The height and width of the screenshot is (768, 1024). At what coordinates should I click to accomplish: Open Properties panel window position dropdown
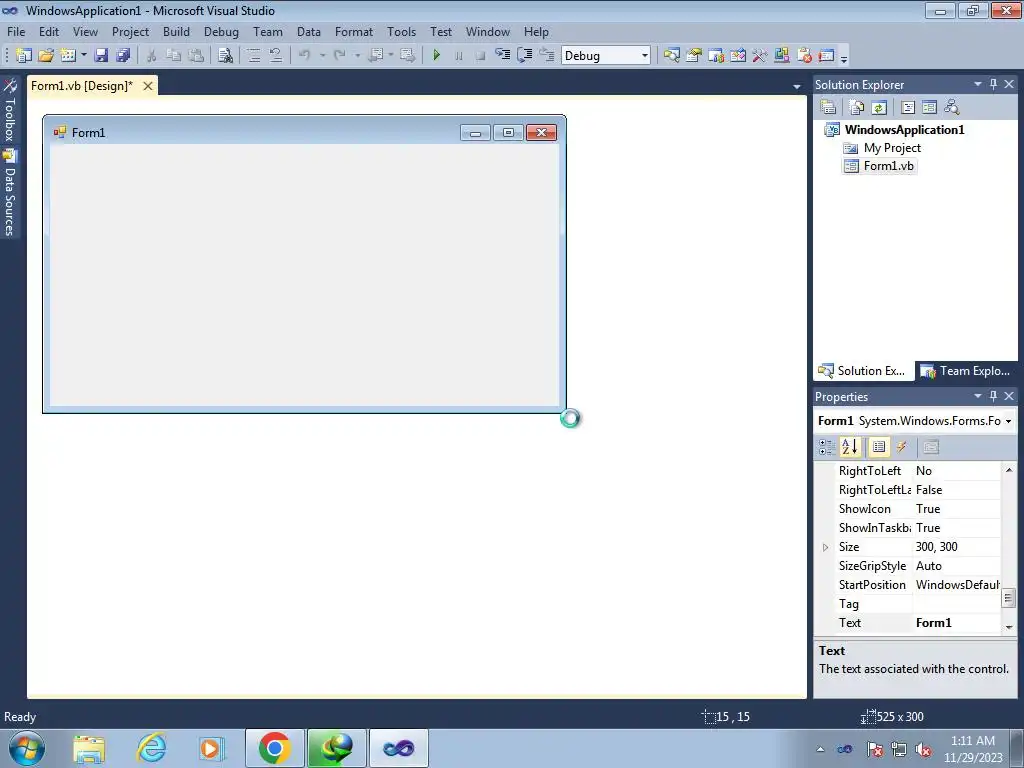[x=978, y=396]
